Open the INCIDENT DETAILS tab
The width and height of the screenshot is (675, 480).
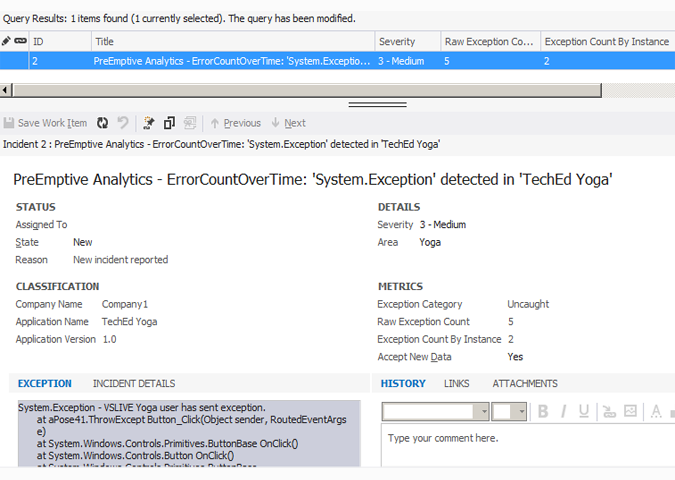pyautogui.click(x=134, y=383)
